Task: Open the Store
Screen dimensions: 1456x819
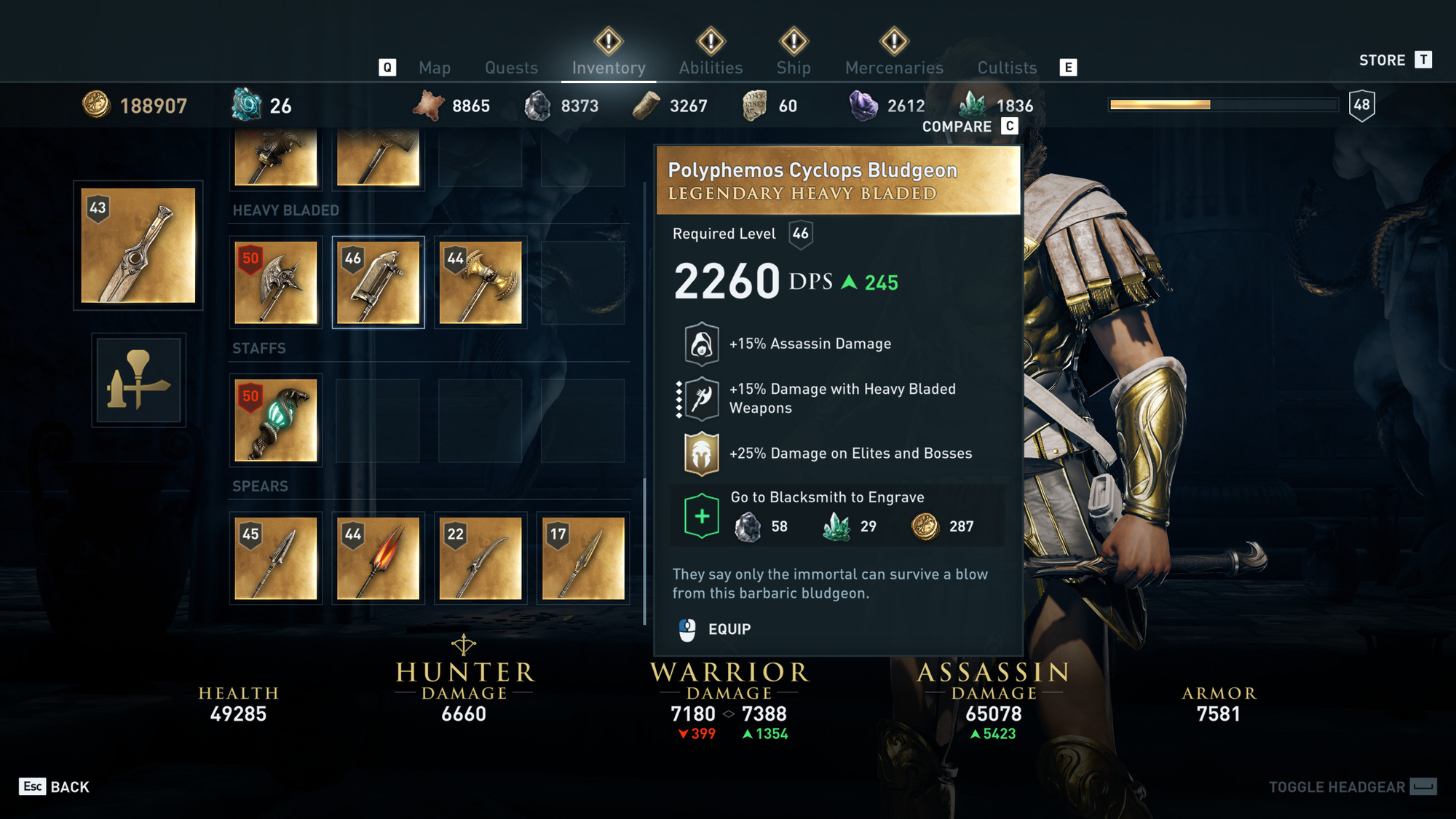Action: 1395,60
